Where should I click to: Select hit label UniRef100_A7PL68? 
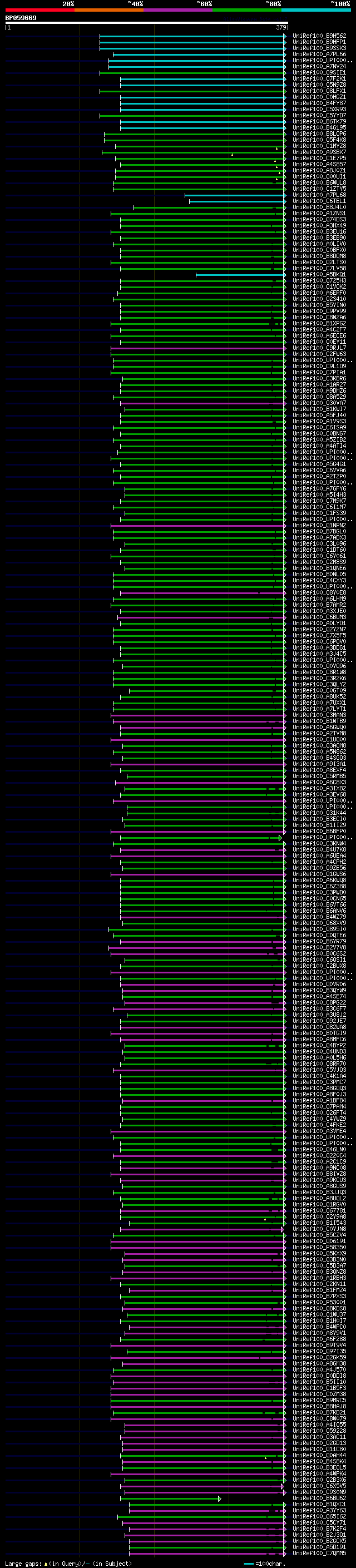[319, 195]
